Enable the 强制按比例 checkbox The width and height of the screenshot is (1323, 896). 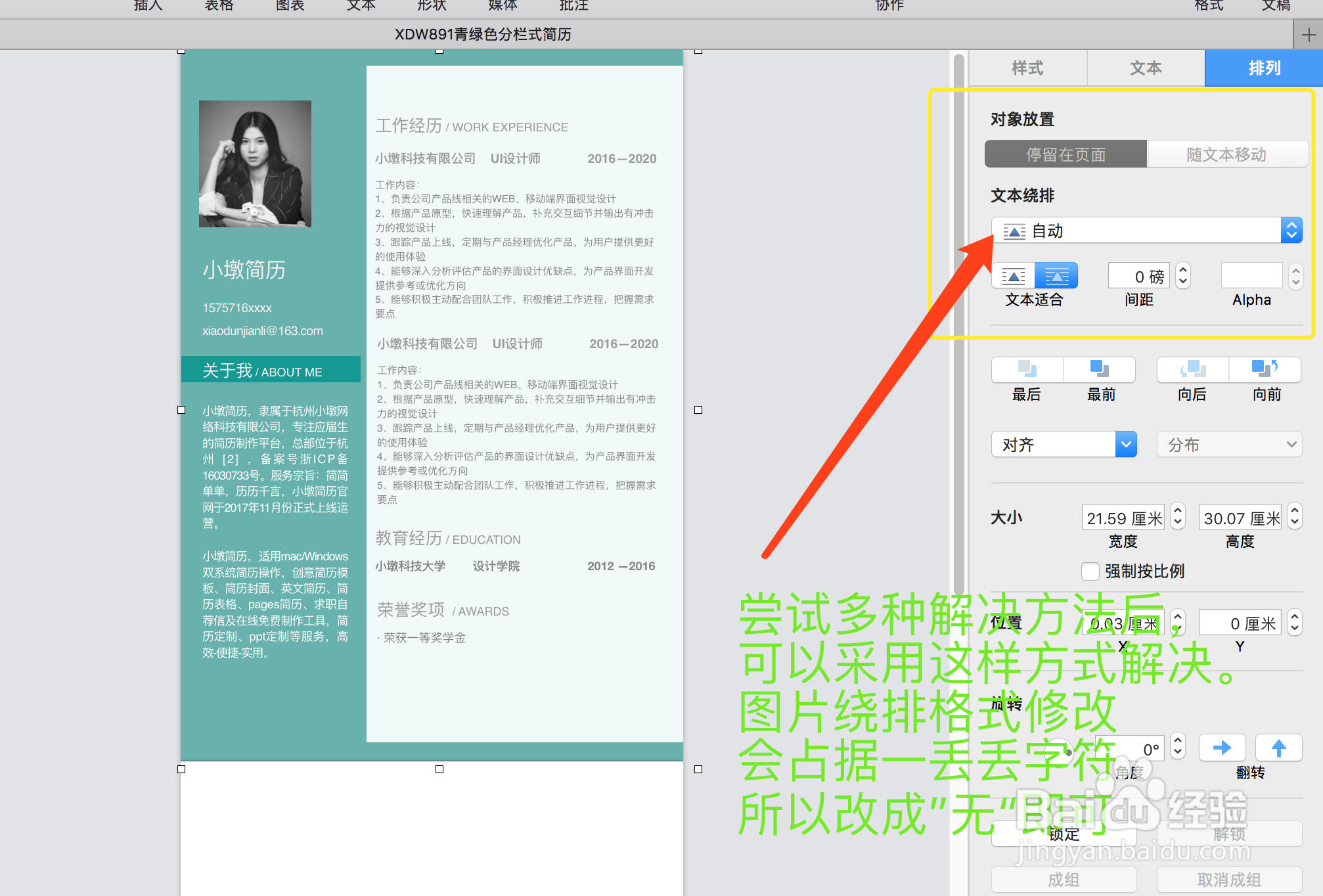coord(1090,571)
